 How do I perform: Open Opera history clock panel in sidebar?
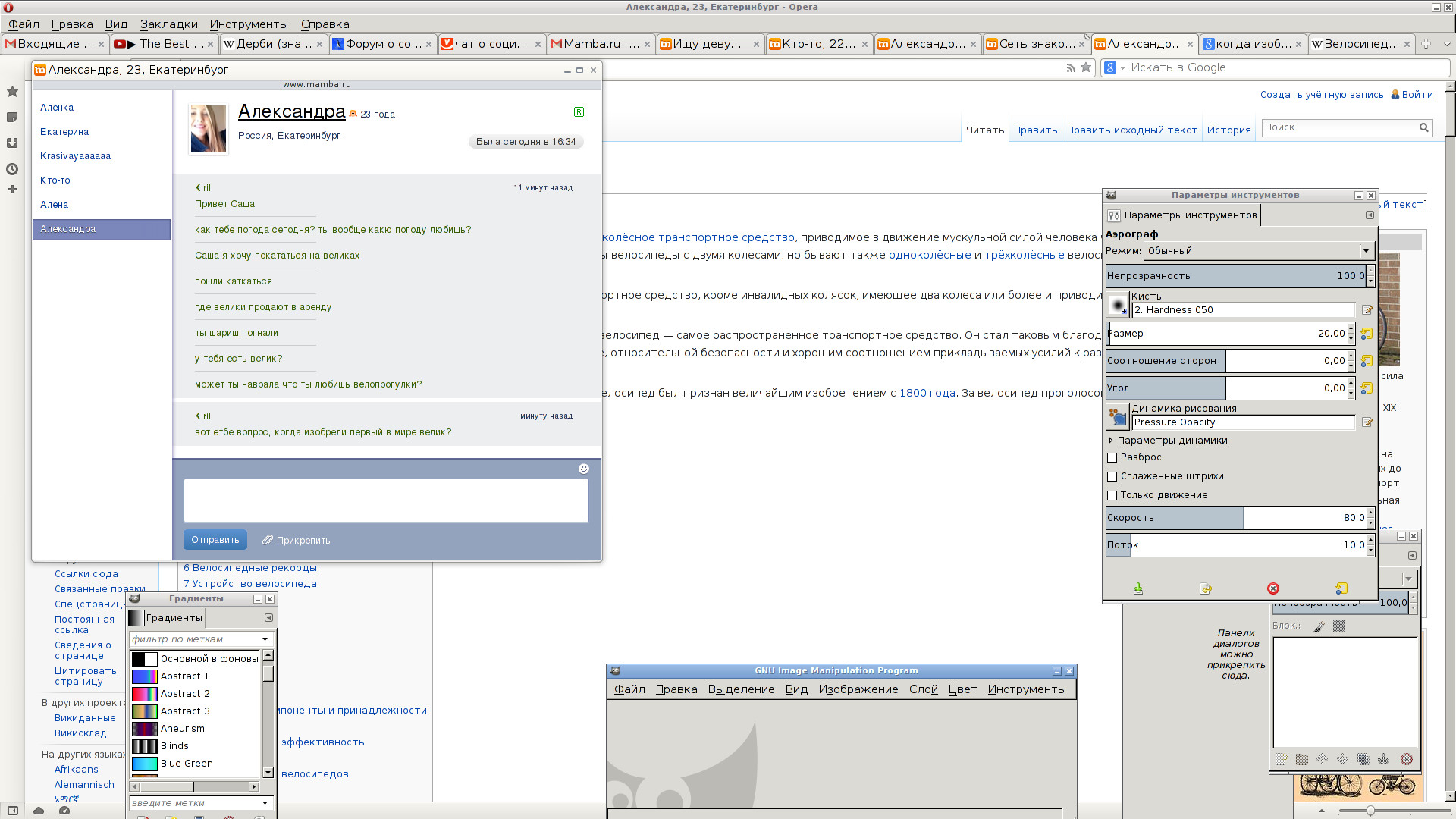[12, 169]
